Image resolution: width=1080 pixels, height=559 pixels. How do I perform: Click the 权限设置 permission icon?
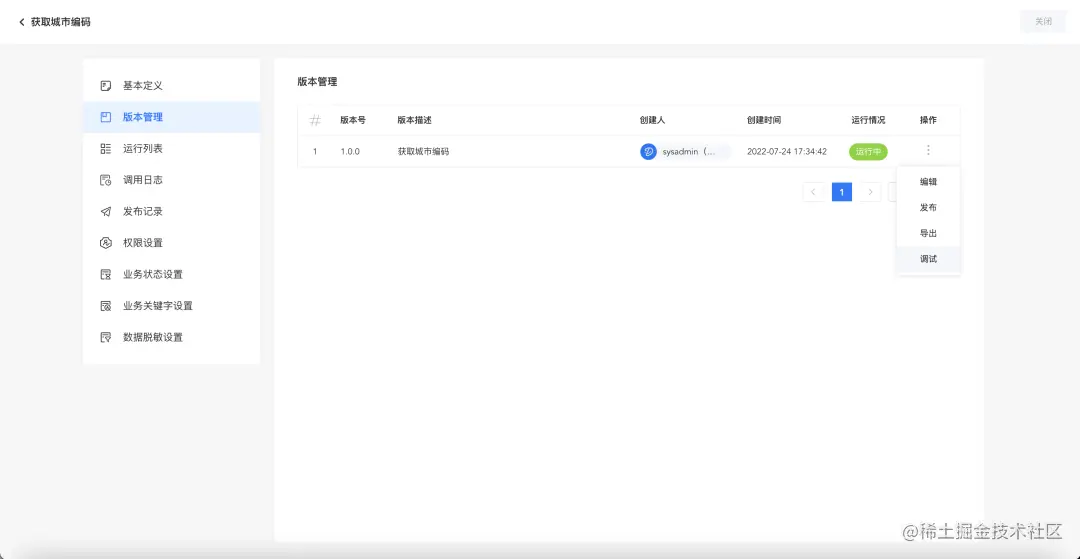pos(105,243)
